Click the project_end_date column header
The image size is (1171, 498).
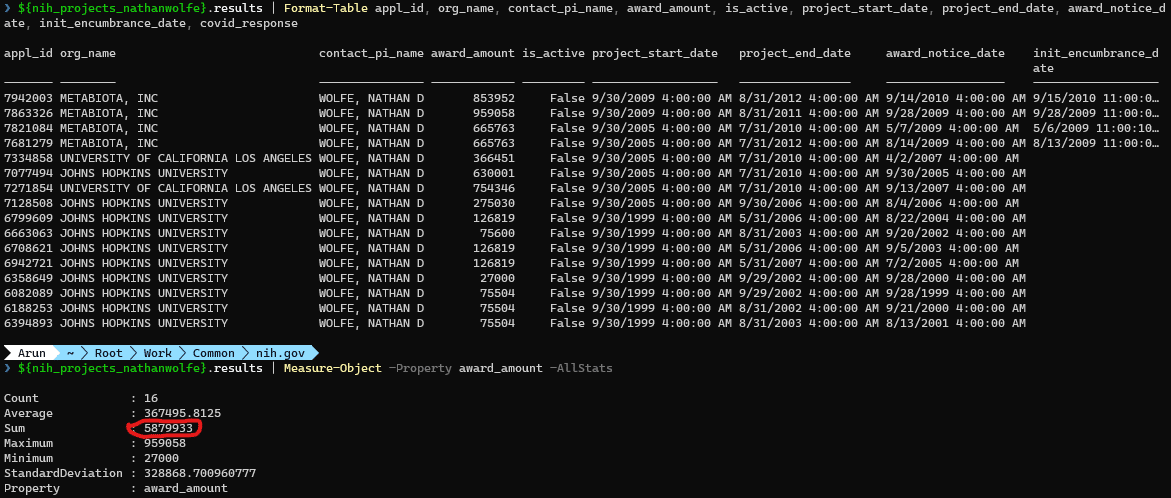795,53
